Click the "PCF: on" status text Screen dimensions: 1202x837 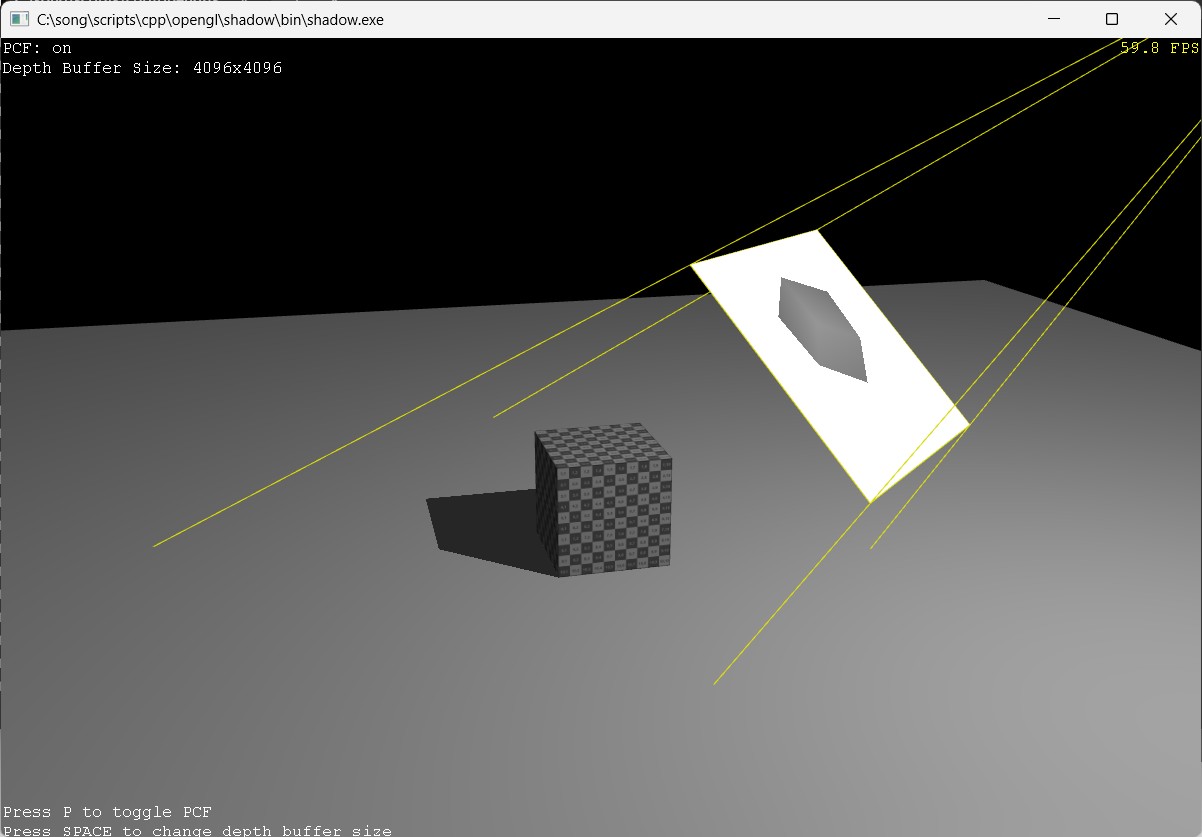click(37, 48)
